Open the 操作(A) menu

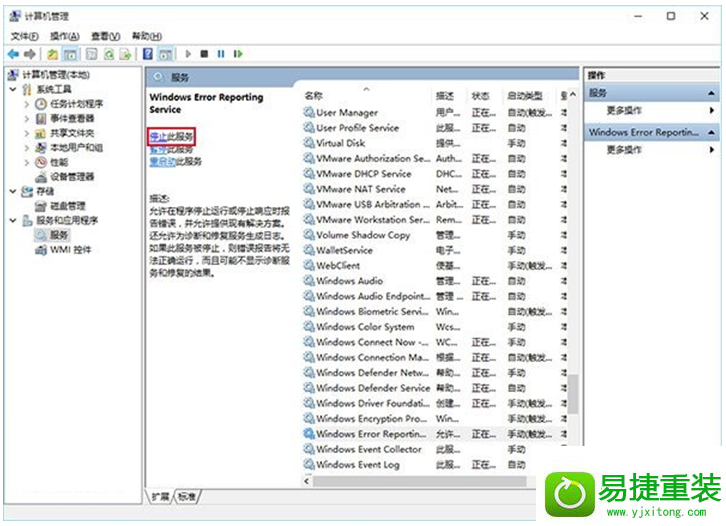[64, 36]
